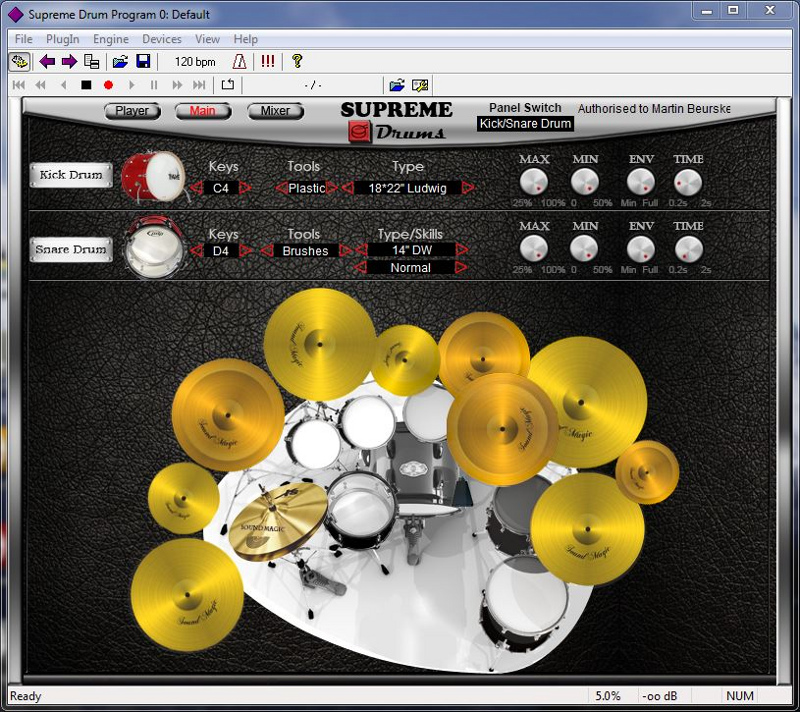Click the yellow question mark help icon
This screenshot has height=712, width=800.
point(297,62)
